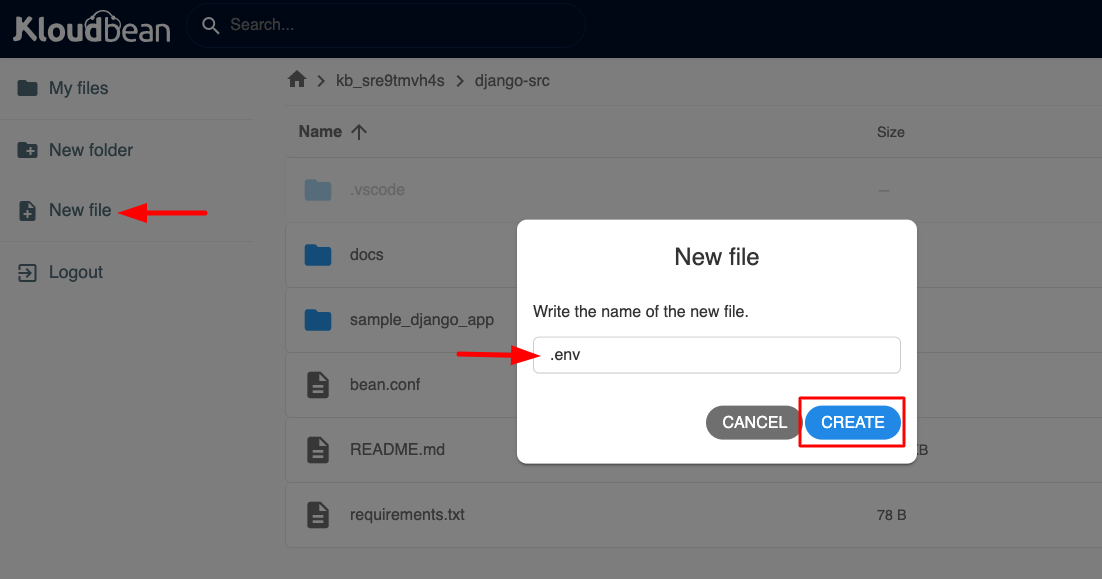This screenshot has height=579, width=1102.
Task: Click the Logout icon in sidebar
Action: (x=25, y=271)
